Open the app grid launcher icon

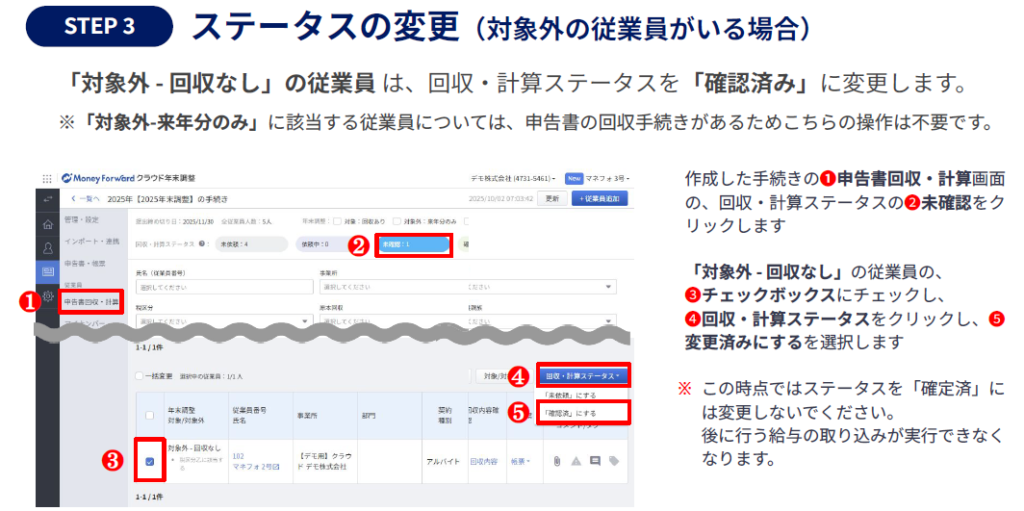(x=46, y=178)
